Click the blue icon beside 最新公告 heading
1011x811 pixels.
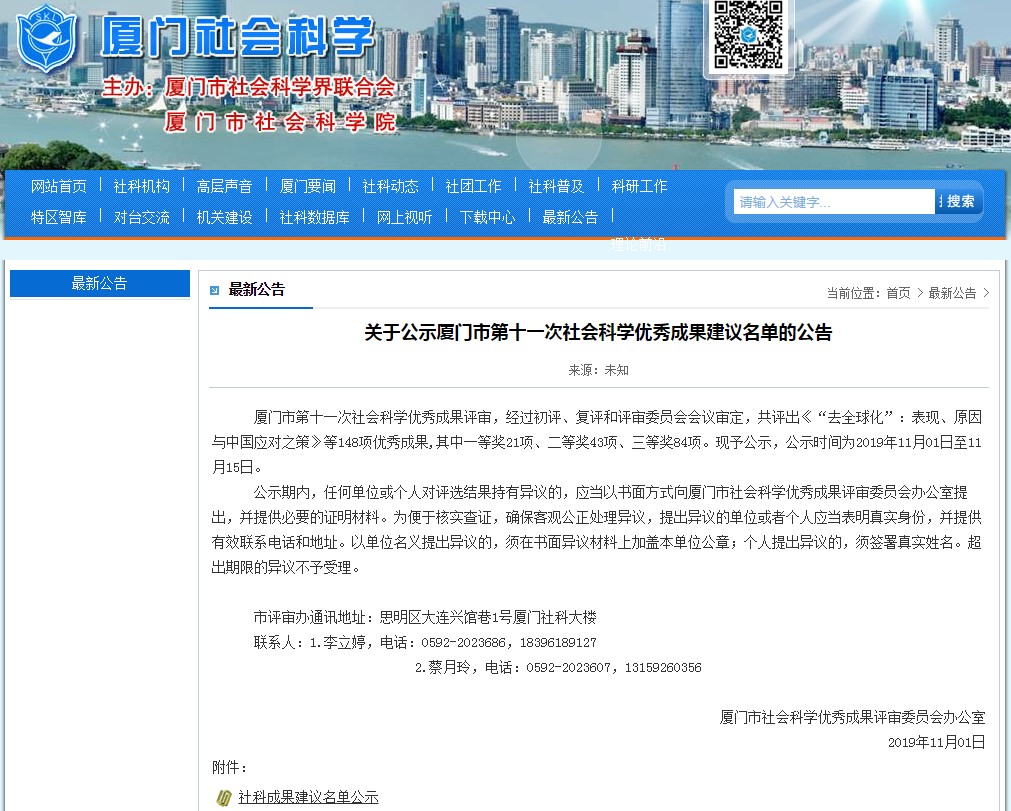pos(214,291)
